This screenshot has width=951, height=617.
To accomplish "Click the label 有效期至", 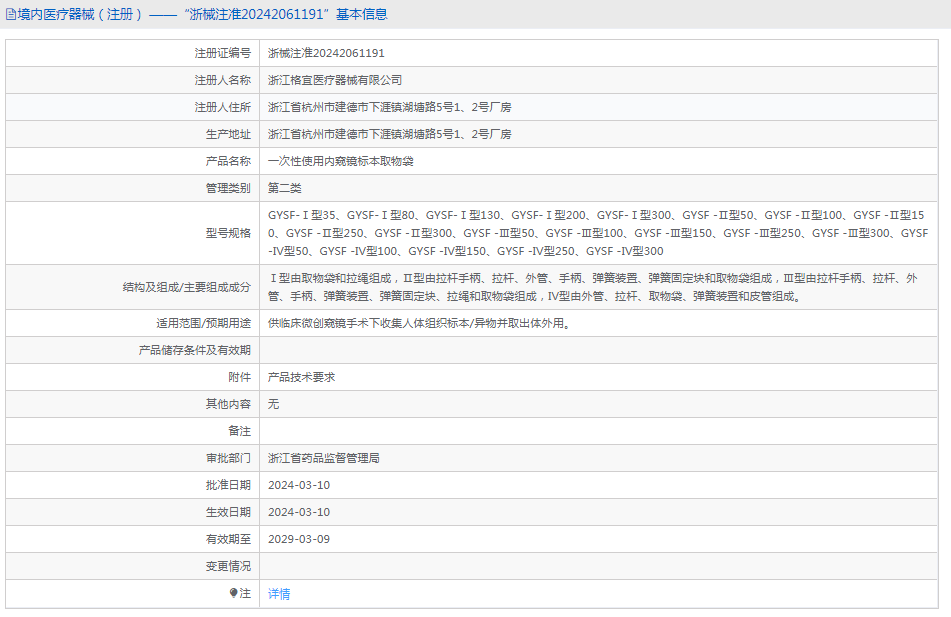I will pyautogui.click(x=228, y=539).
